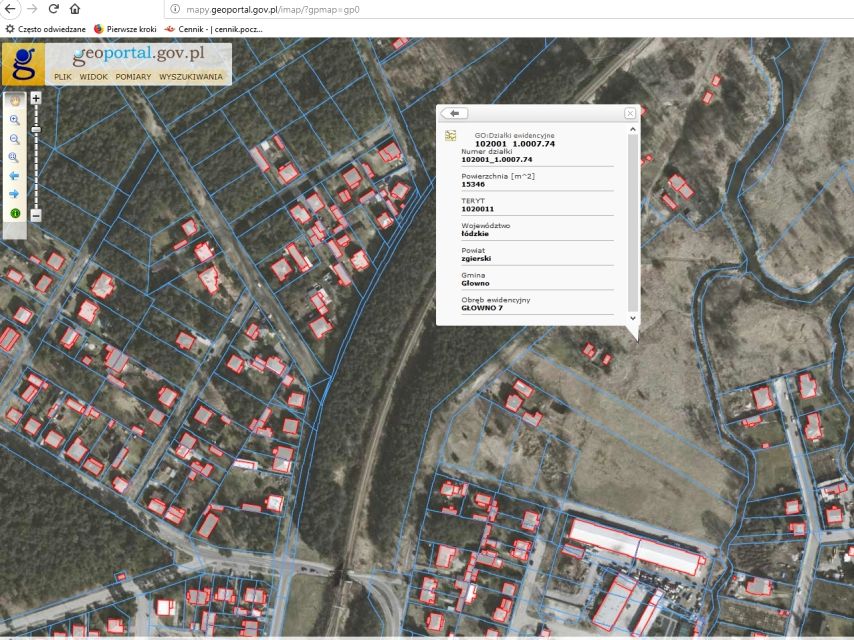This screenshot has height=640, width=854.
Task: Open the 'Pierwsze kroki' bookmark
Action: [x=125, y=29]
